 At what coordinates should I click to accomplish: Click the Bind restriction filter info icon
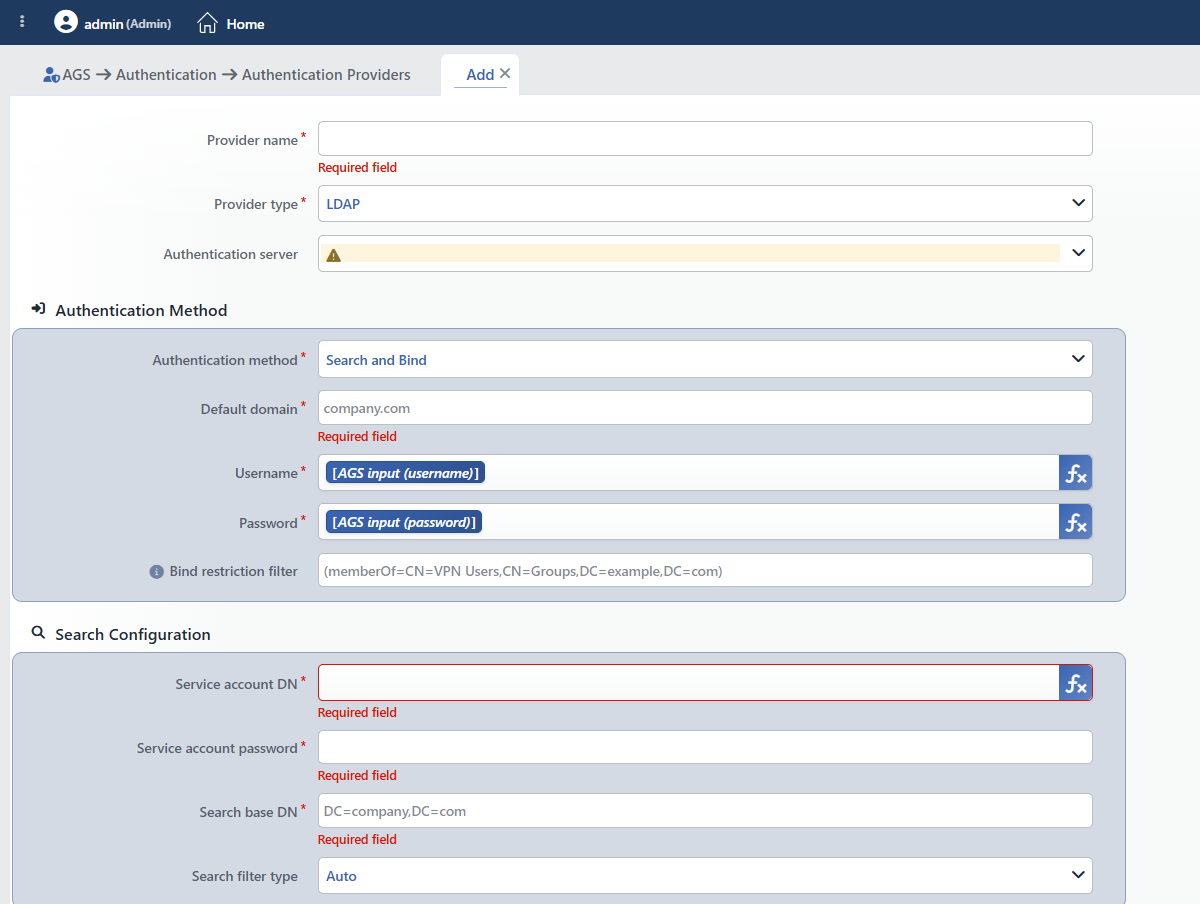pyautogui.click(x=156, y=572)
